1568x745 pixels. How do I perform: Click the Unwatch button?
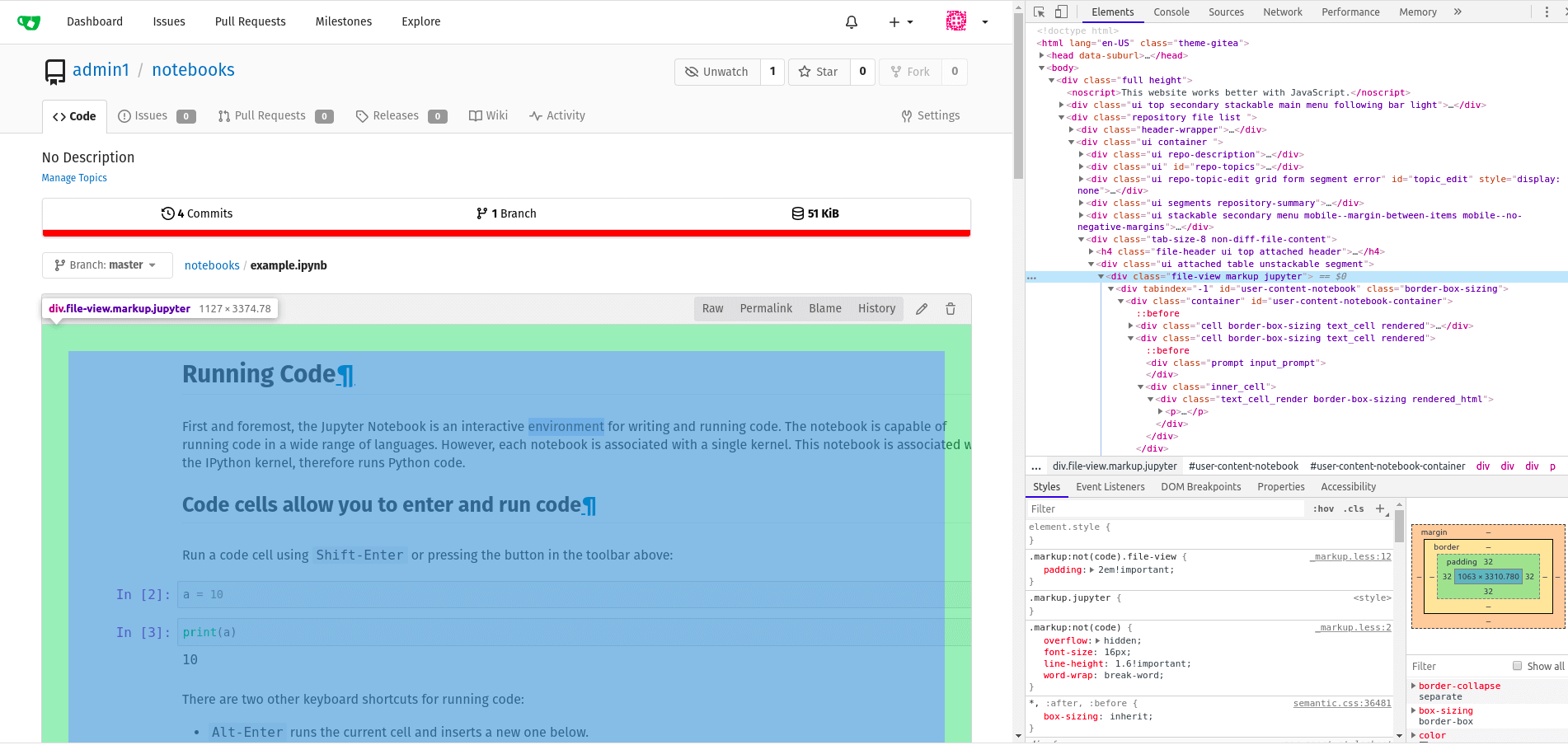(x=716, y=72)
